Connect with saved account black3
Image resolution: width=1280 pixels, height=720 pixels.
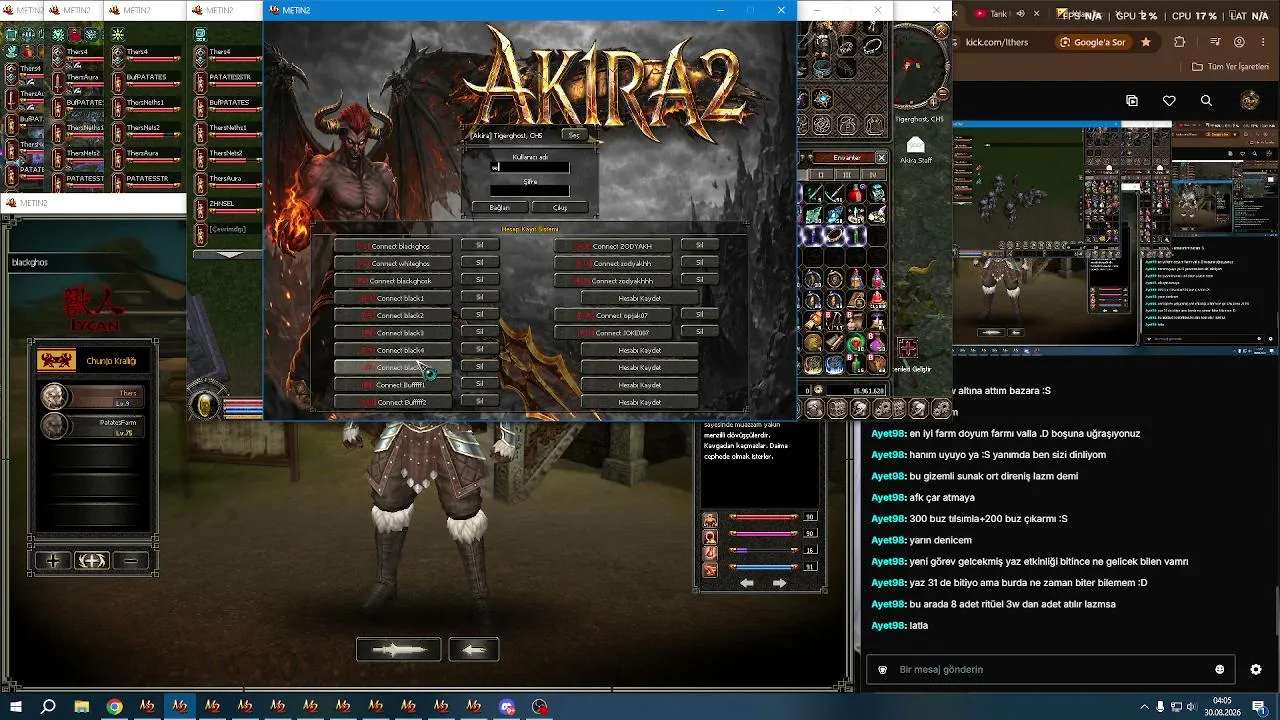[x=393, y=333]
